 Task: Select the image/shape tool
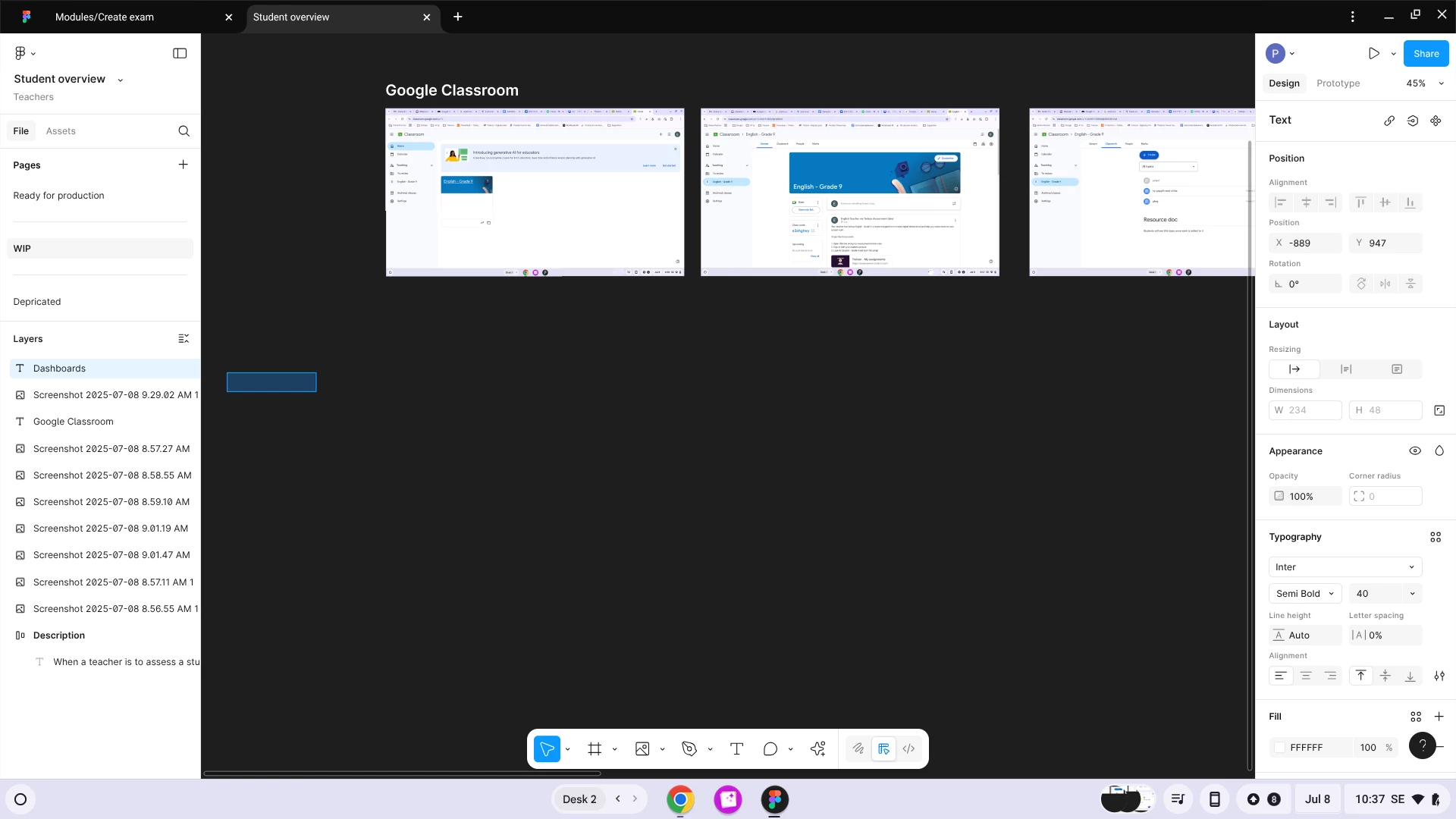click(642, 749)
